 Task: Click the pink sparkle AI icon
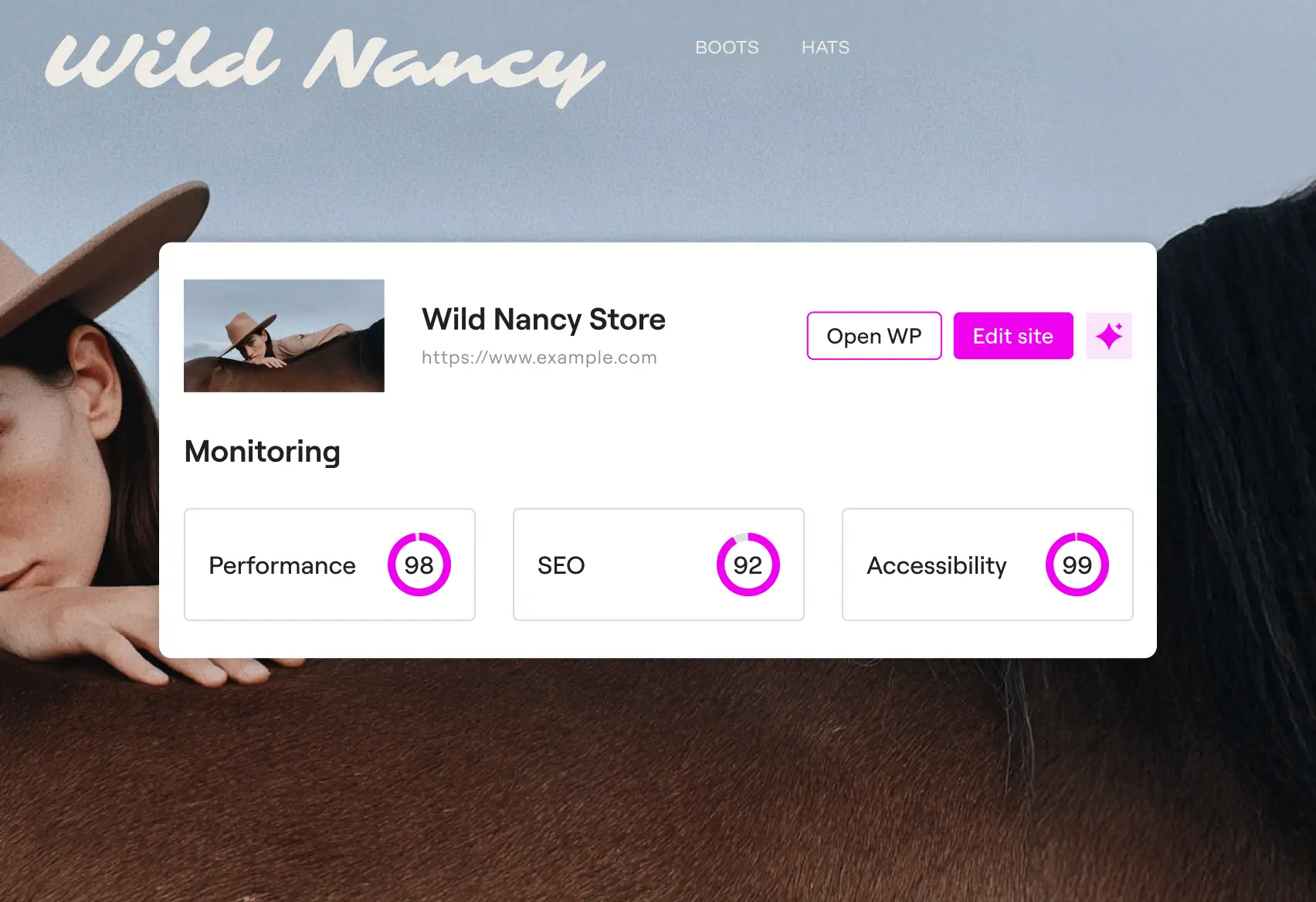1109,336
